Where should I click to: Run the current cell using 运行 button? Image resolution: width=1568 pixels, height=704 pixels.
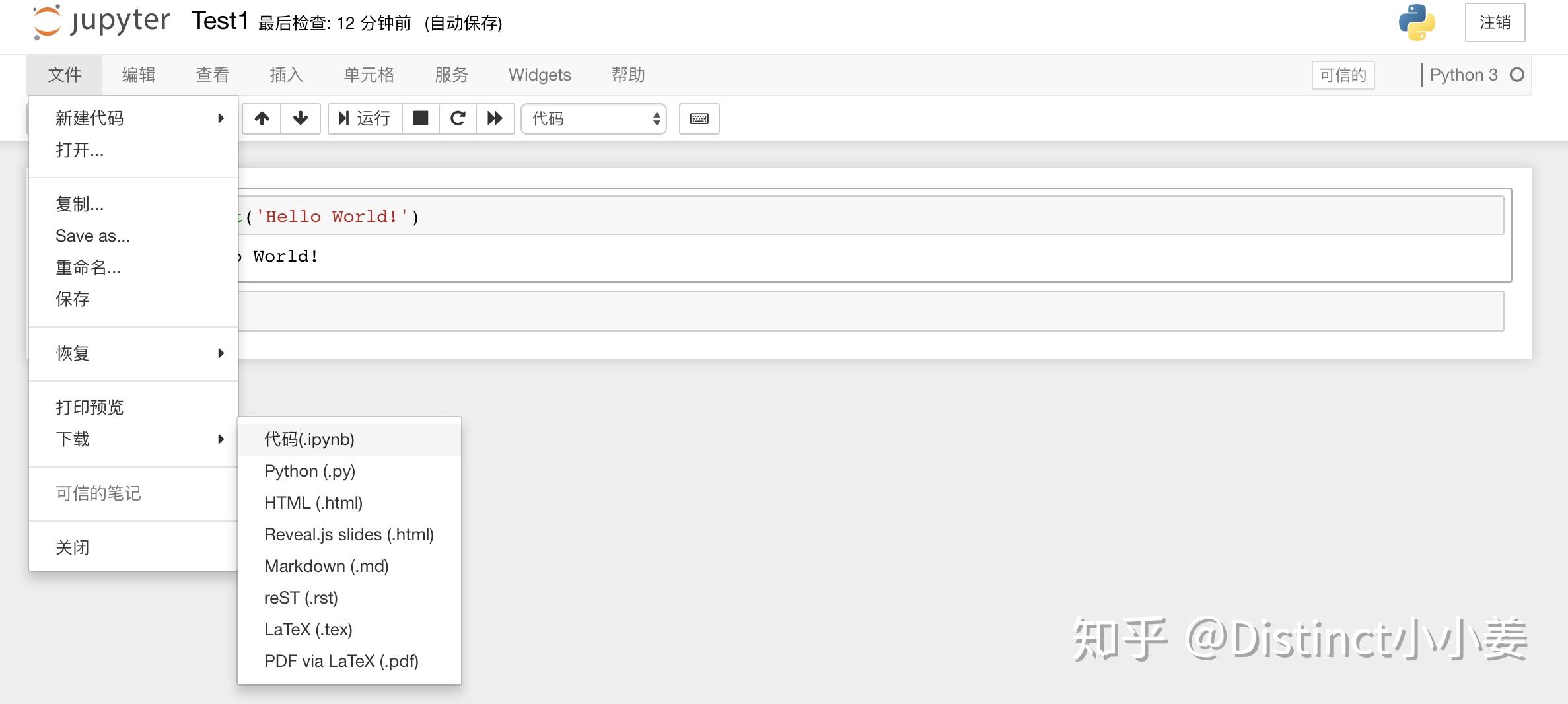point(364,119)
